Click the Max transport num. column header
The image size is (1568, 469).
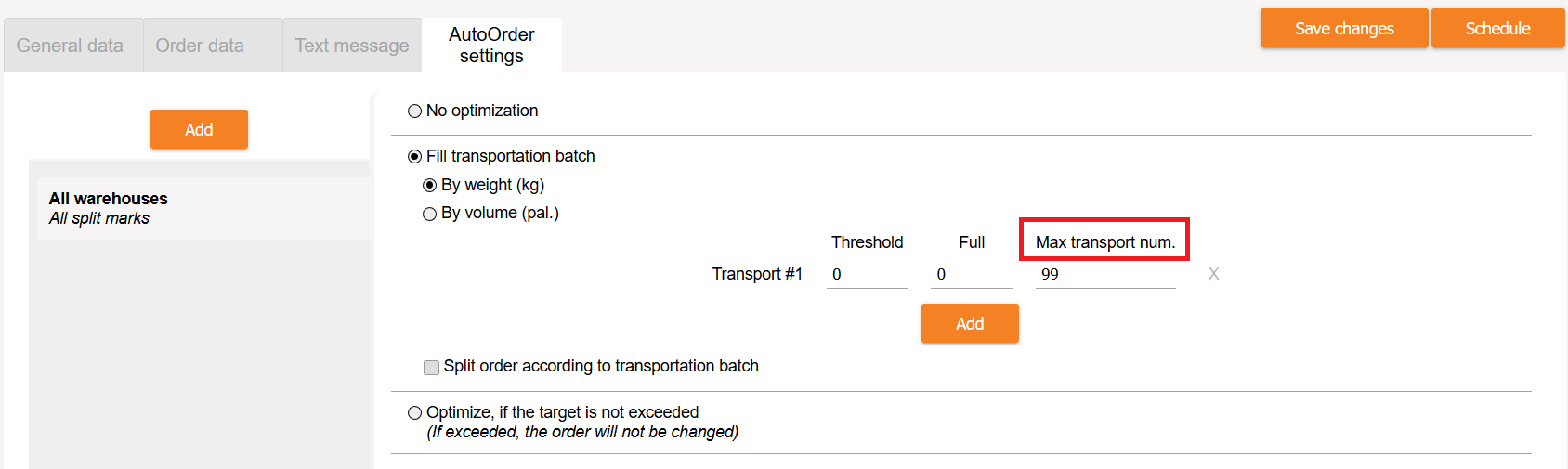click(x=1104, y=242)
